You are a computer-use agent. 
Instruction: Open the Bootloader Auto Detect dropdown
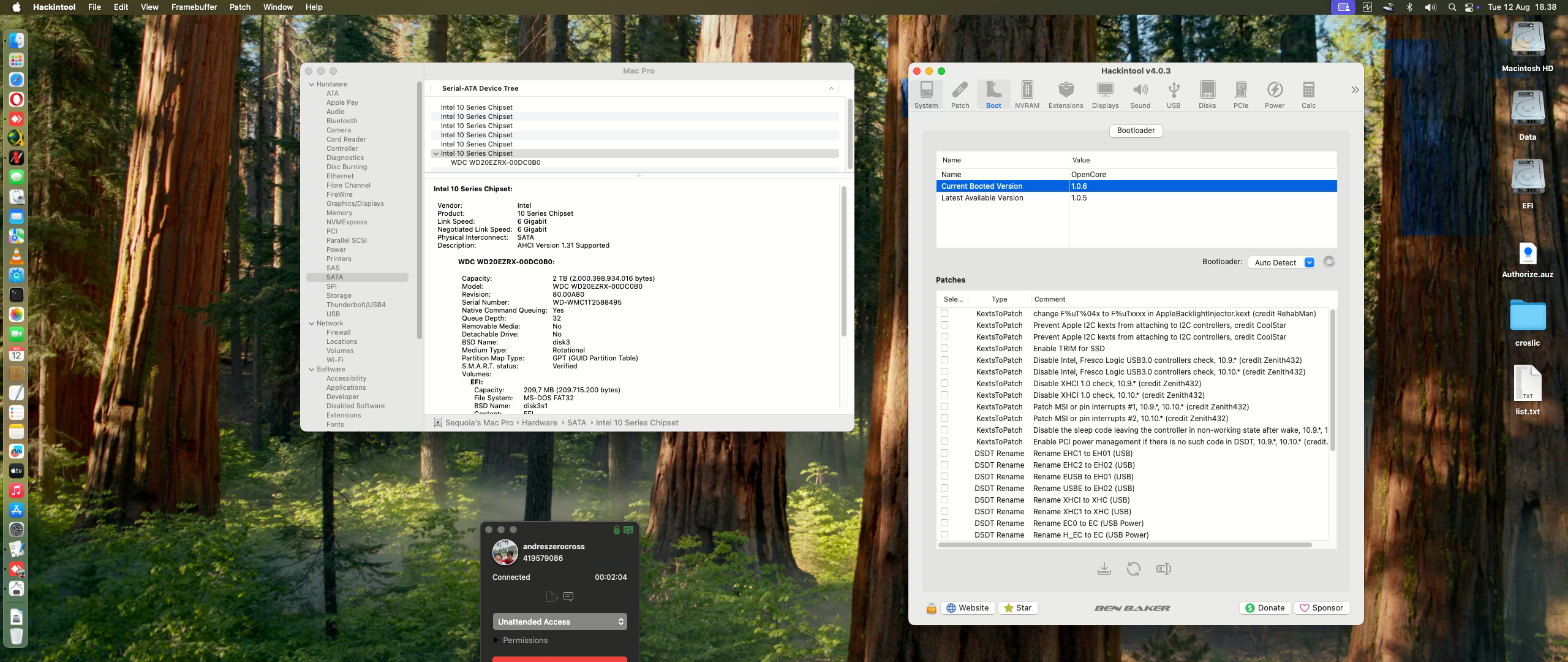pos(1281,262)
